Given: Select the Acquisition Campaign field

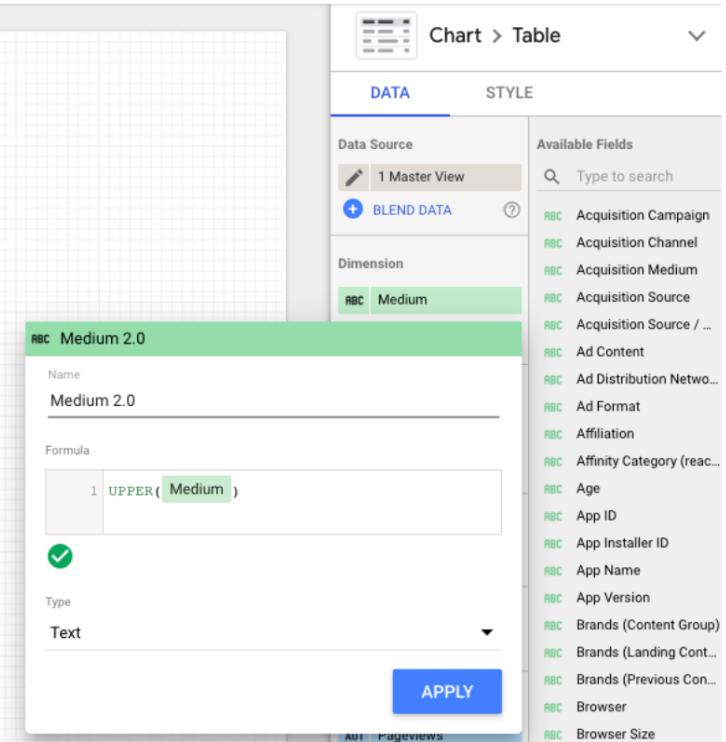Looking at the screenshot, I should point(642,215).
